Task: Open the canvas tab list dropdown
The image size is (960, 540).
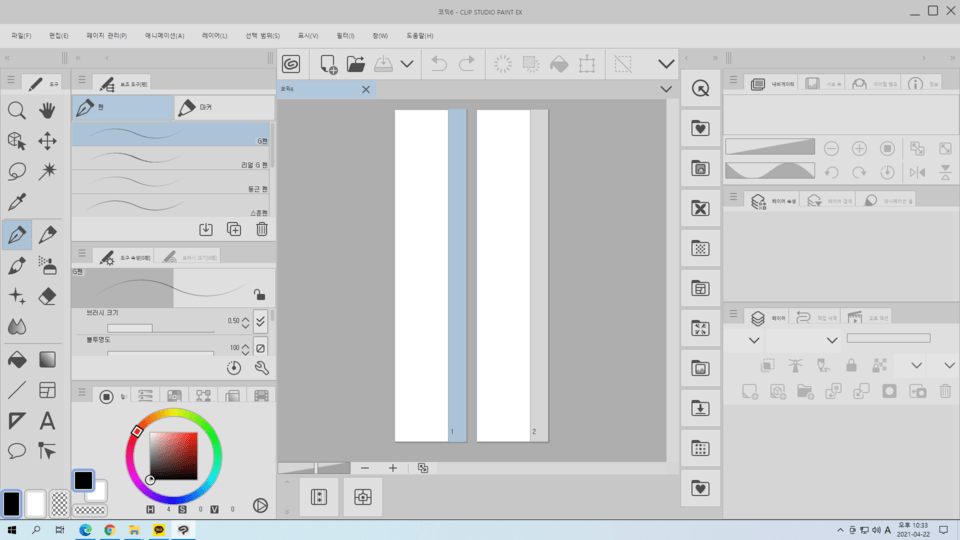Action: click(x=666, y=89)
